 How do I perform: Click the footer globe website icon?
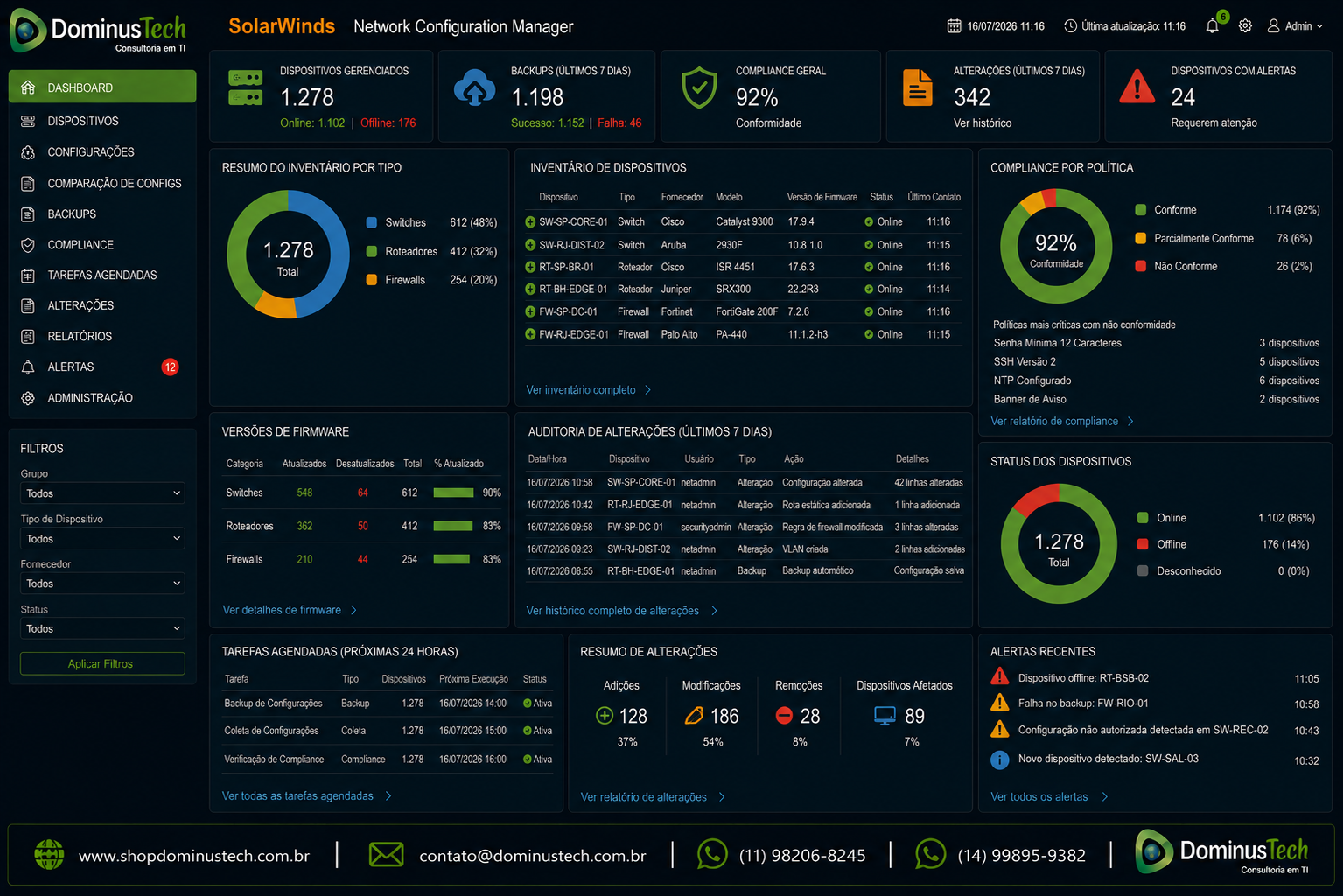[49, 855]
